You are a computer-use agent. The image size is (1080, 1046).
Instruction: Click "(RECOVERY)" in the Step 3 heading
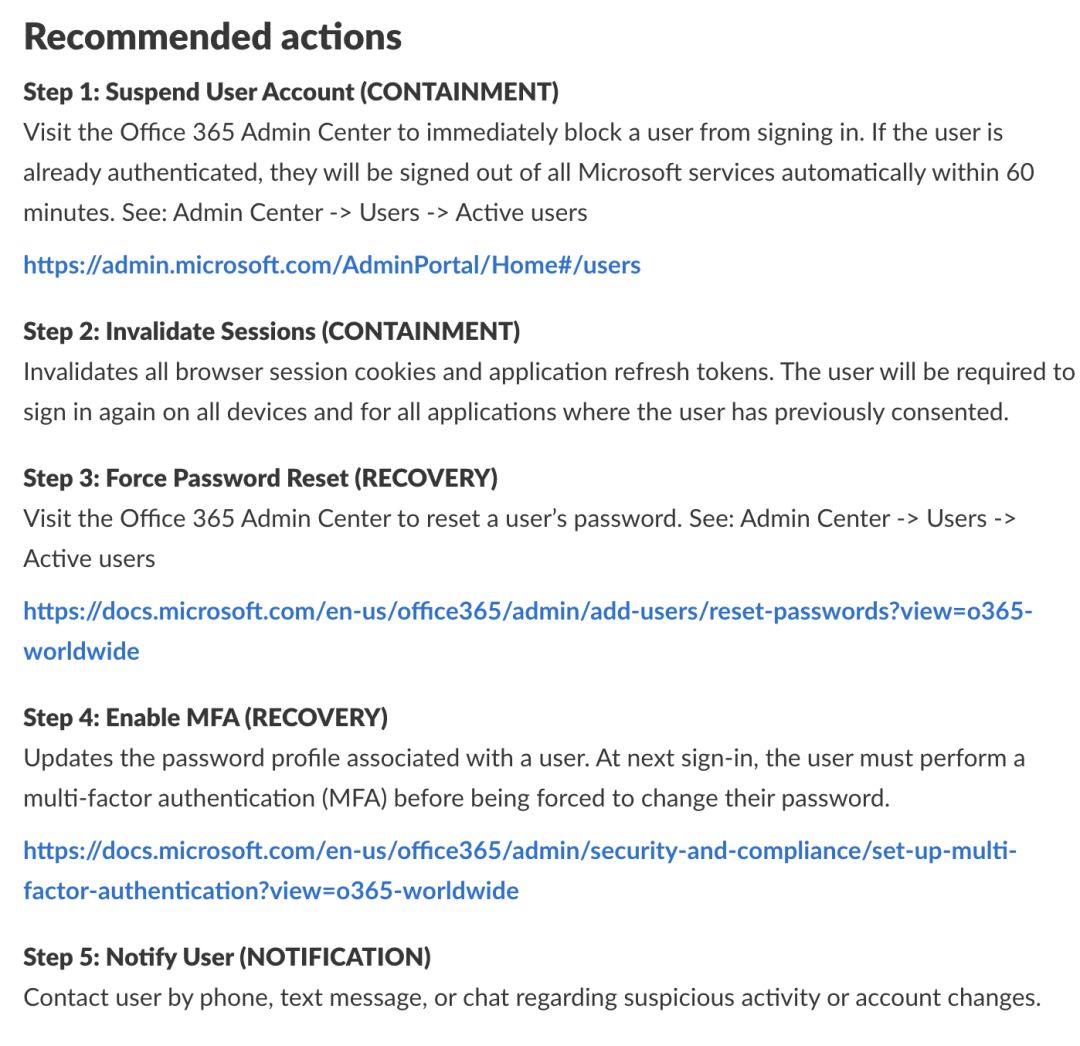pyautogui.click(x=425, y=478)
